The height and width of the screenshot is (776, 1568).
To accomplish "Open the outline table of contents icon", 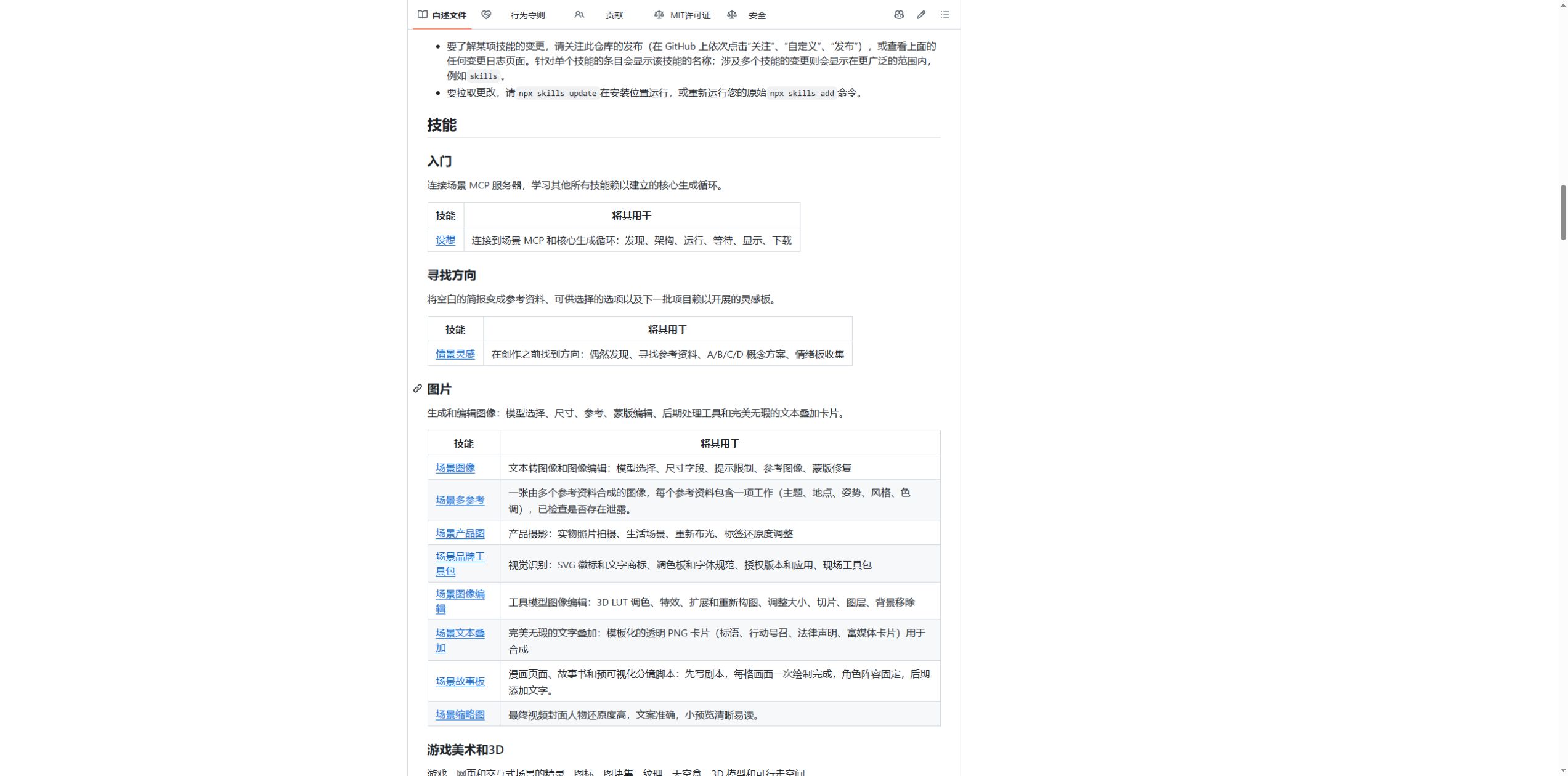I will click(x=944, y=15).
